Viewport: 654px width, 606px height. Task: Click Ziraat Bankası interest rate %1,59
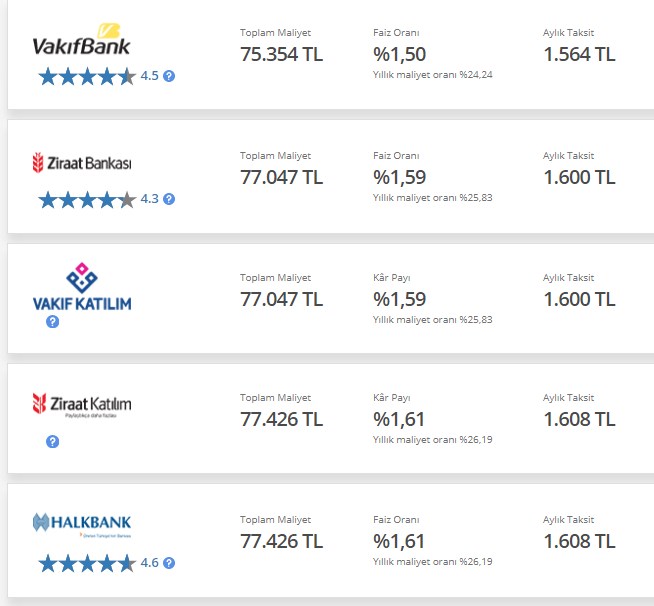tap(400, 177)
